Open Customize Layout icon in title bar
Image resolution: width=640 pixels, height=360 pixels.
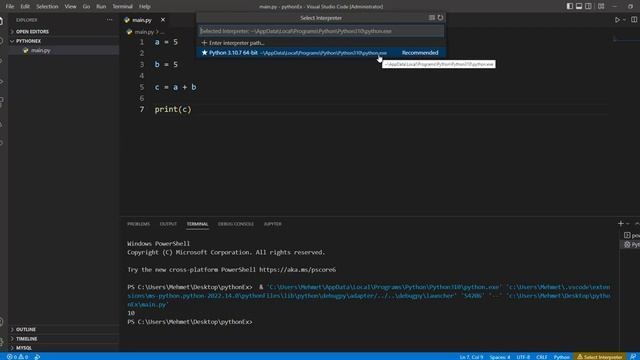point(601,6)
